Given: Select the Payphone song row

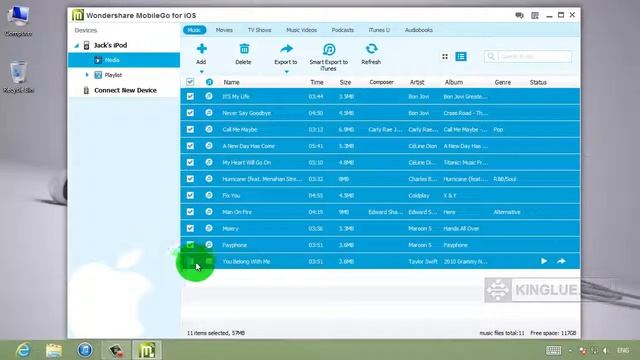Looking at the screenshot, I should (380, 245).
